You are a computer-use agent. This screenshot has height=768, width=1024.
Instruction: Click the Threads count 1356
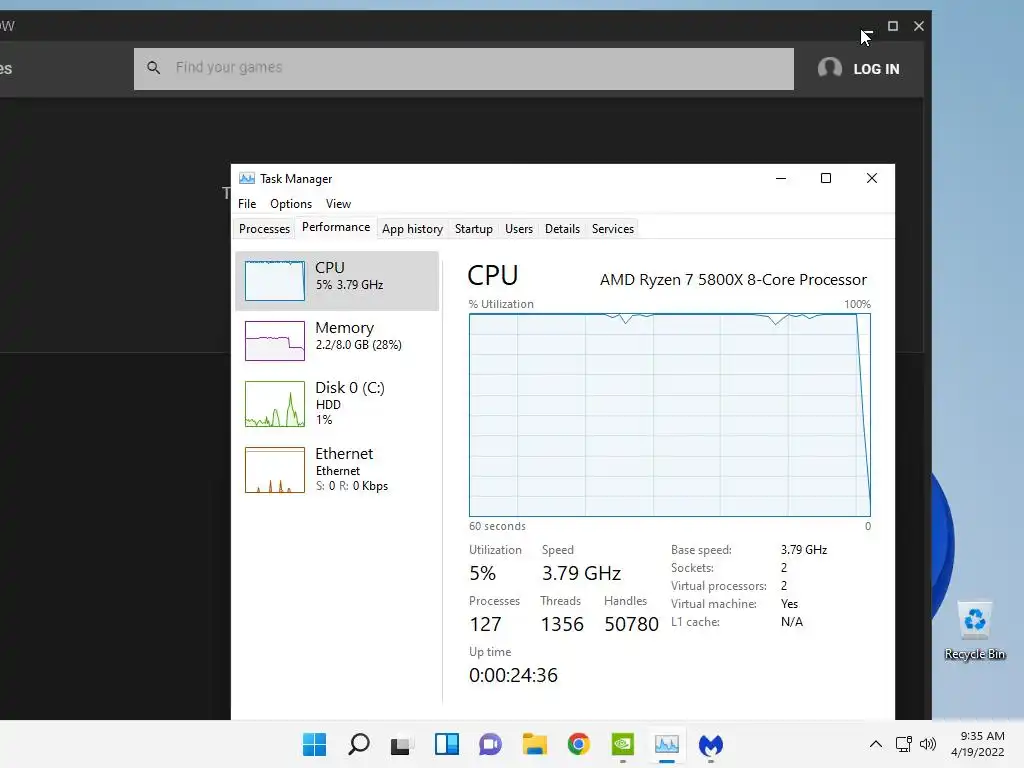[562, 624]
